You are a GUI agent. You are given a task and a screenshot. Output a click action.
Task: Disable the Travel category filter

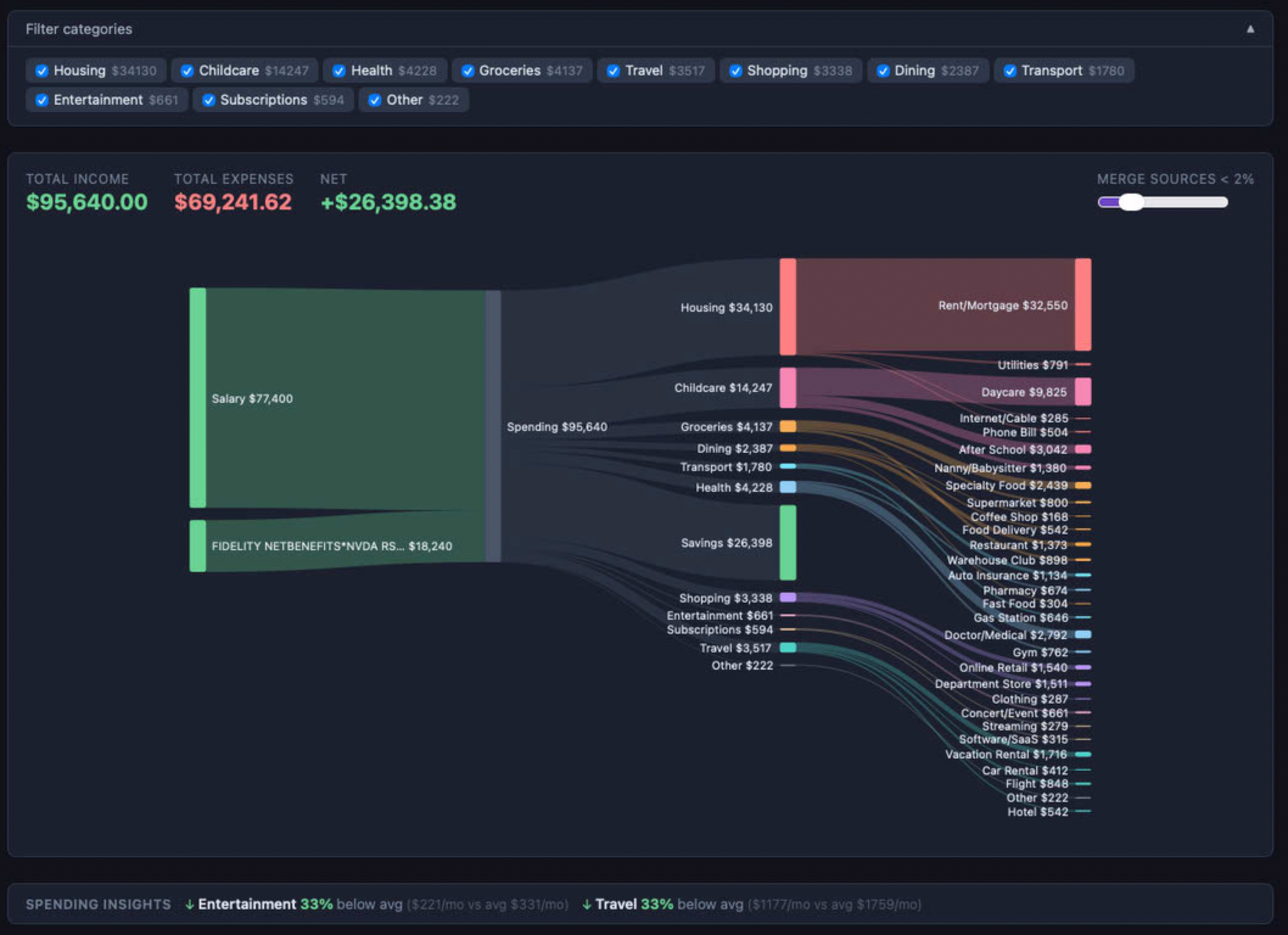coord(613,71)
